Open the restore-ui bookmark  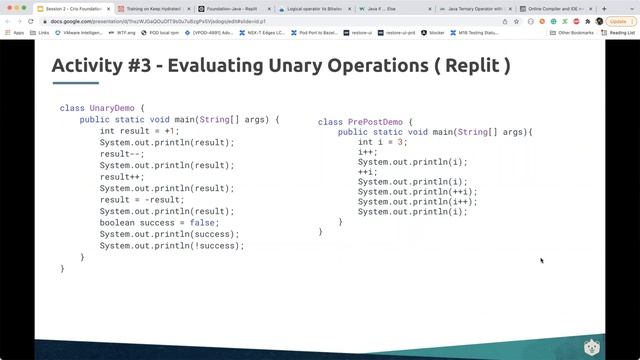358,33
